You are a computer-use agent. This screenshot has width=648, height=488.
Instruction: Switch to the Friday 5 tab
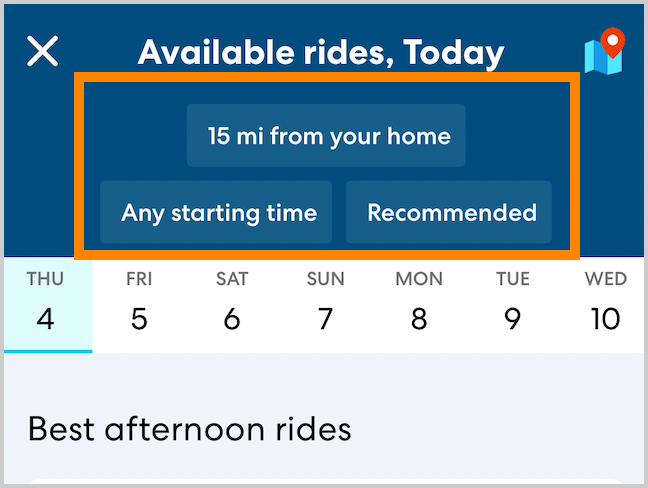pyautogui.click(x=139, y=304)
